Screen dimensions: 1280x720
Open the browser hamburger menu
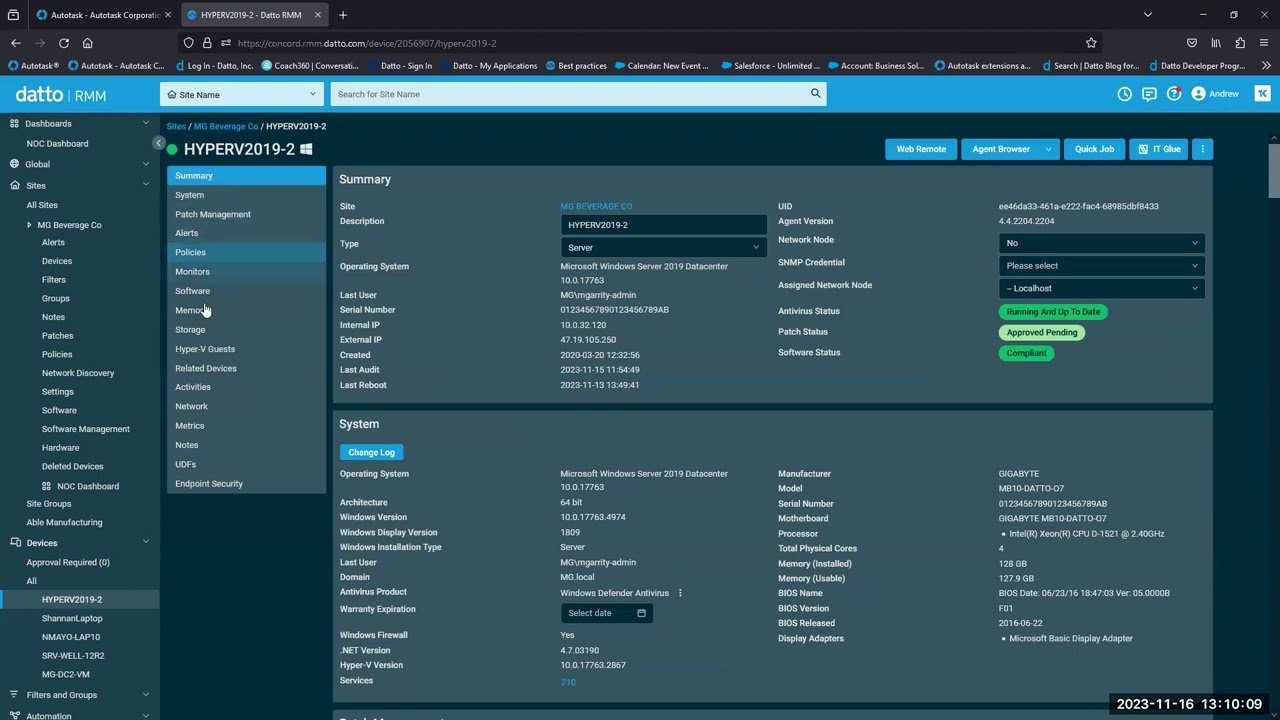click(x=1264, y=43)
